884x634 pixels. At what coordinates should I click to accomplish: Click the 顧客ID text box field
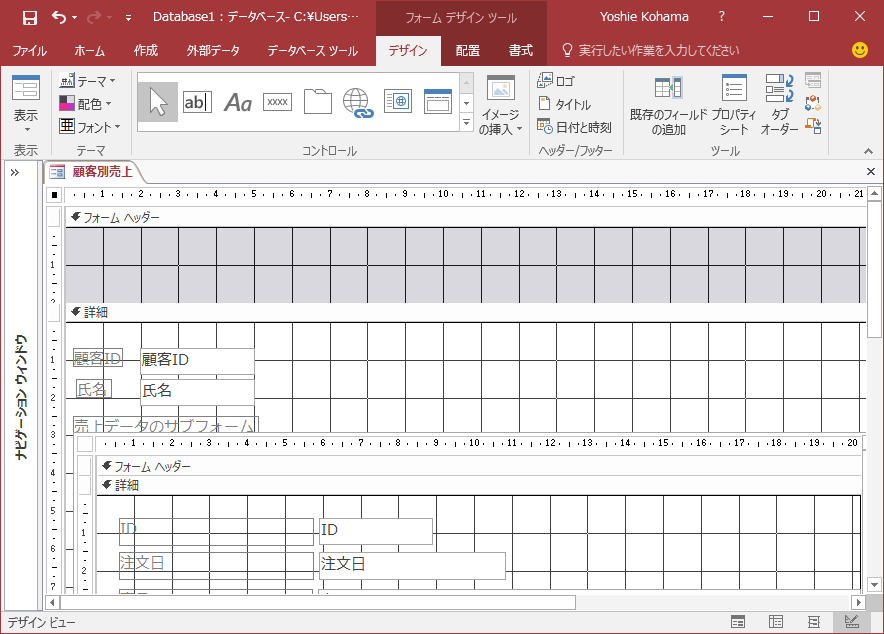click(x=197, y=360)
